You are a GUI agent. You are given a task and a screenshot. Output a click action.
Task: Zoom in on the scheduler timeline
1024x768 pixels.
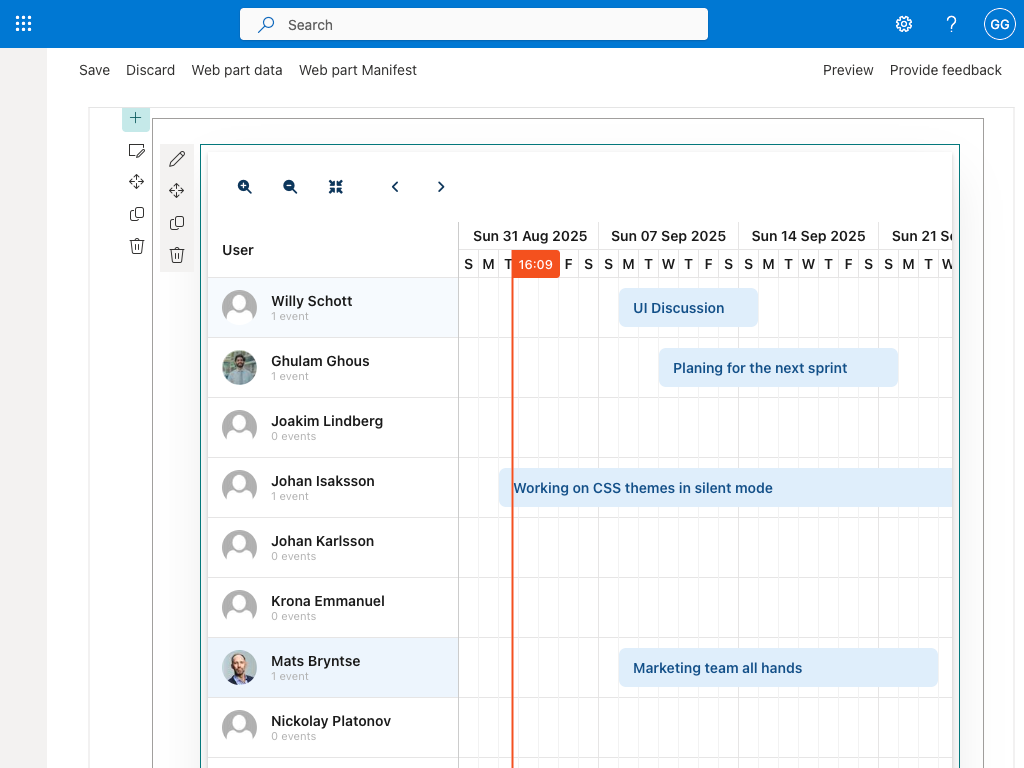244,186
